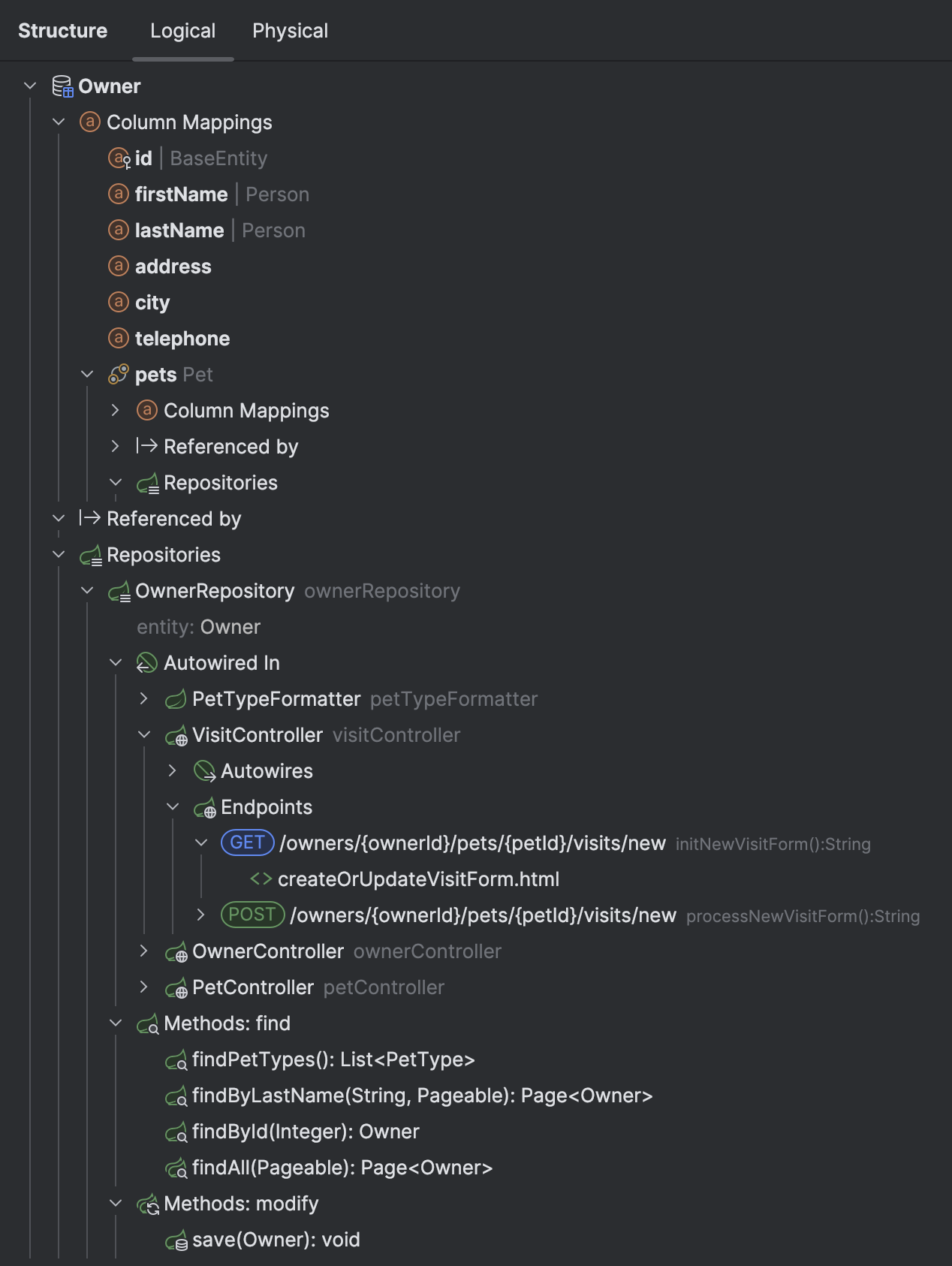Click the Autowired In icon

tap(145, 662)
